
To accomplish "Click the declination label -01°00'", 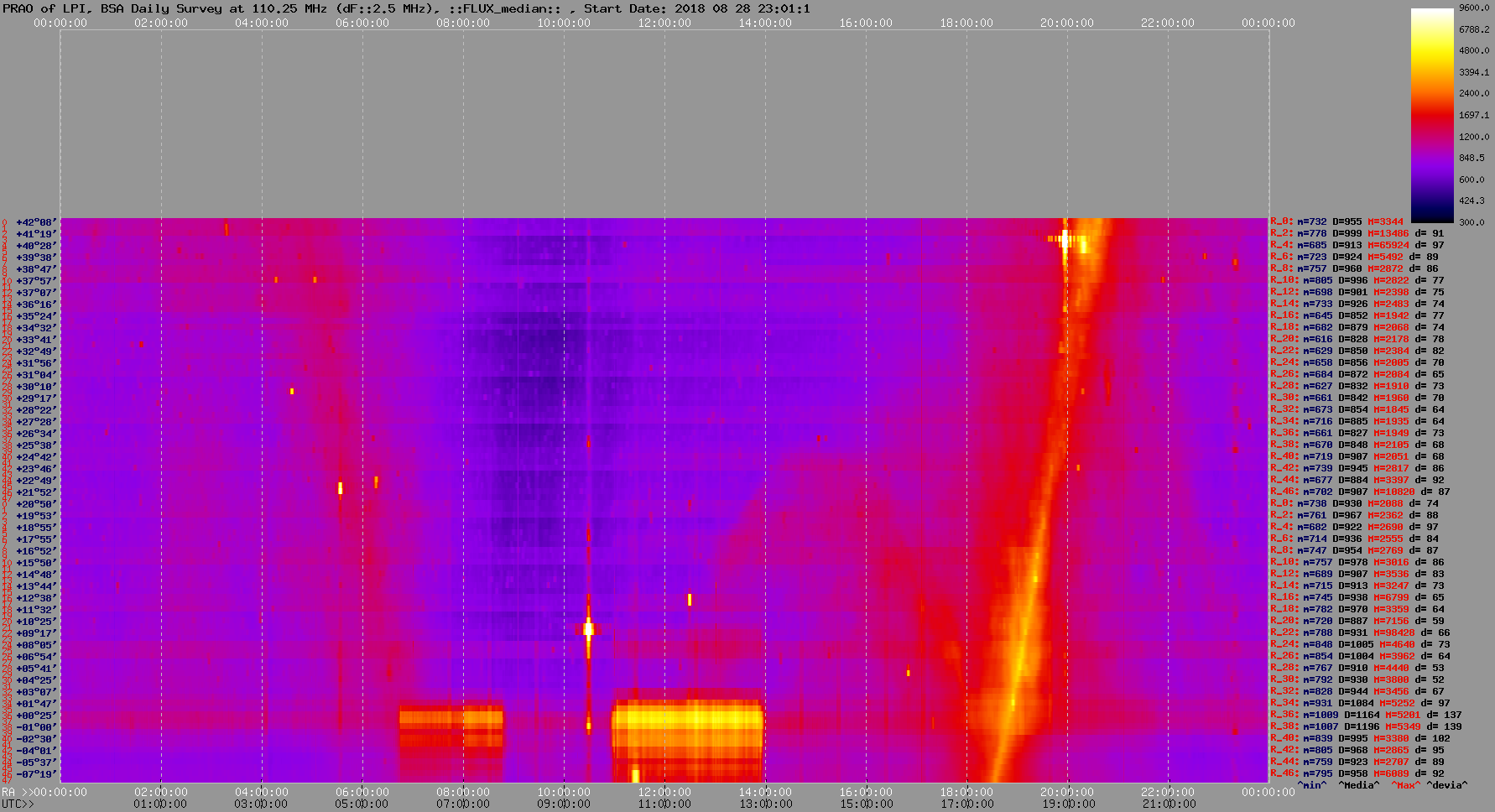I will click(36, 727).
